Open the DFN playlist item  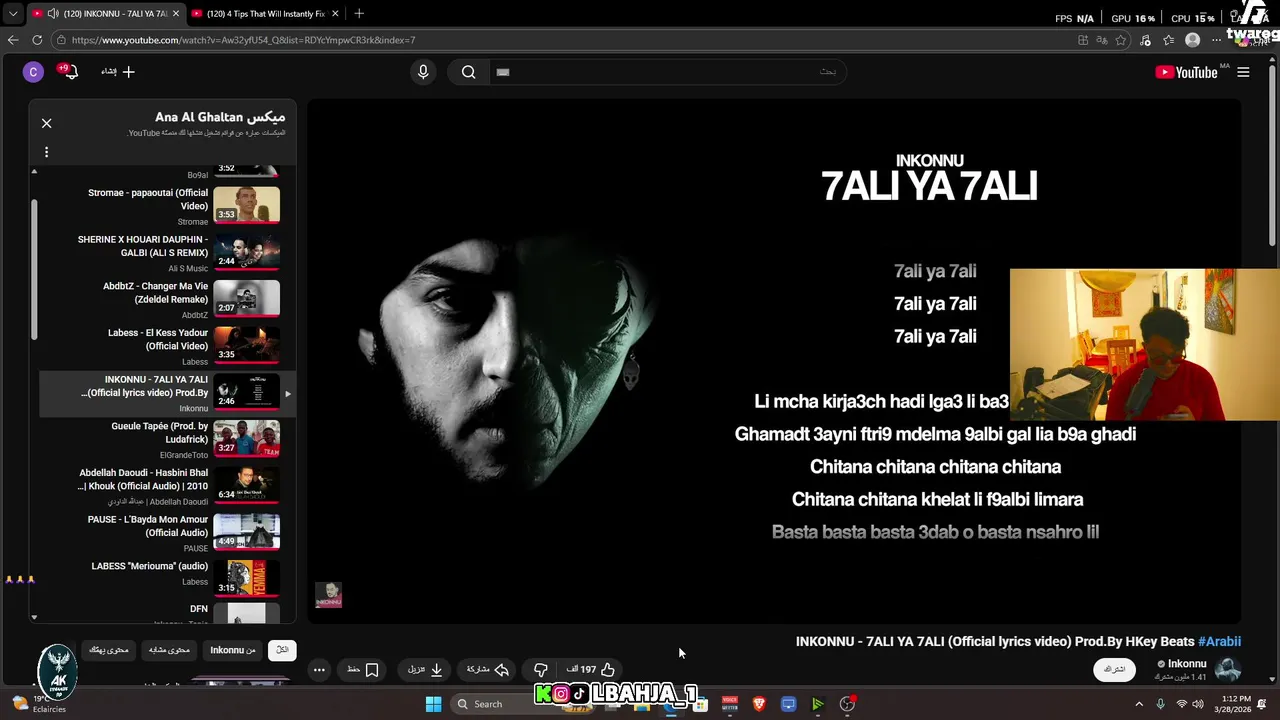click(168, 614)
